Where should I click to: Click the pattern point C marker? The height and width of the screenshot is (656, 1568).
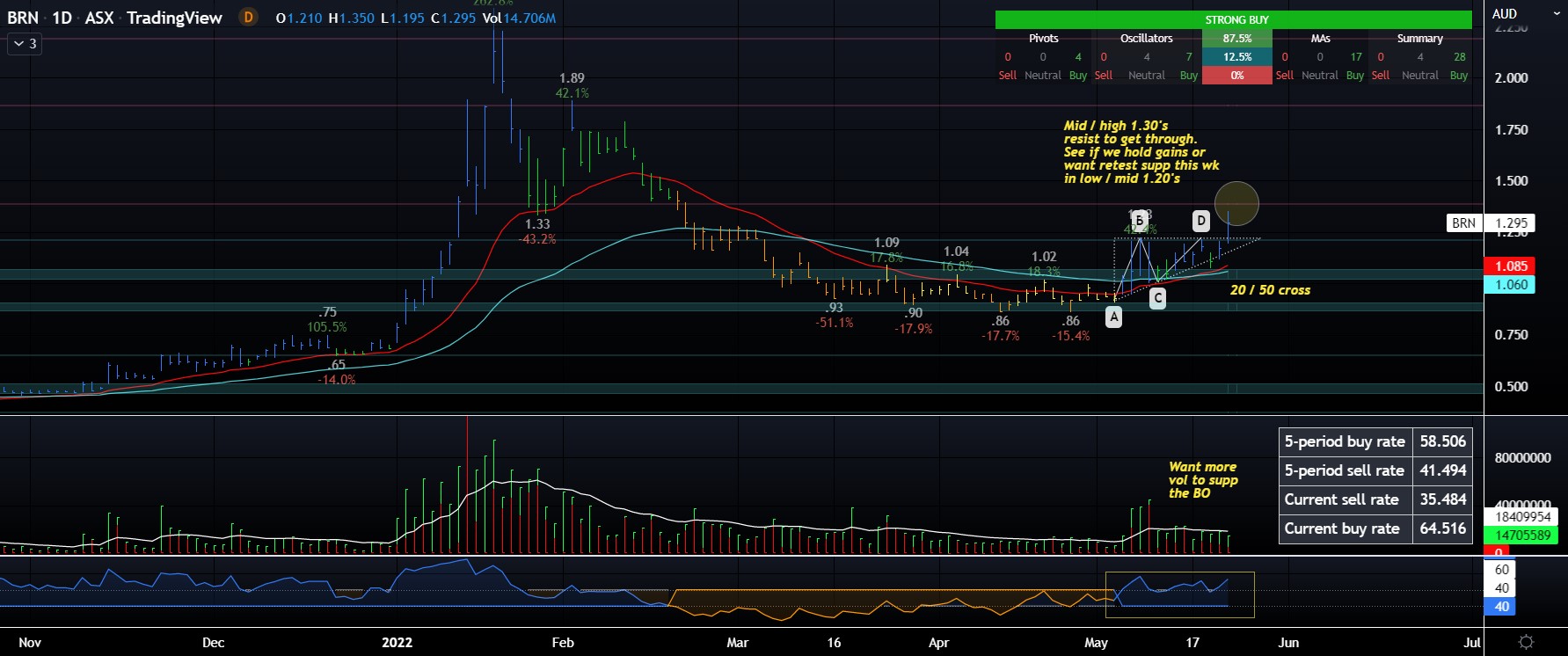pyautogui.click(x=1157, y=298)
